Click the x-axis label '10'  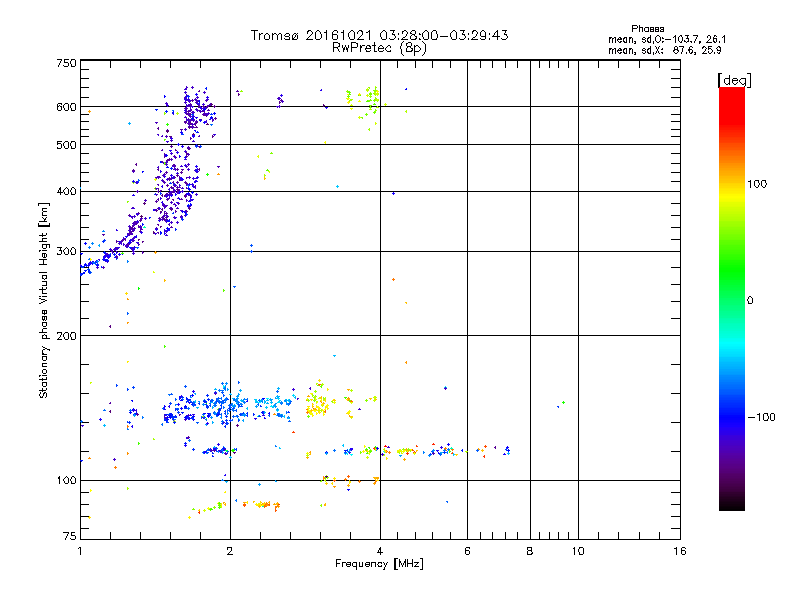pos(578,551)
